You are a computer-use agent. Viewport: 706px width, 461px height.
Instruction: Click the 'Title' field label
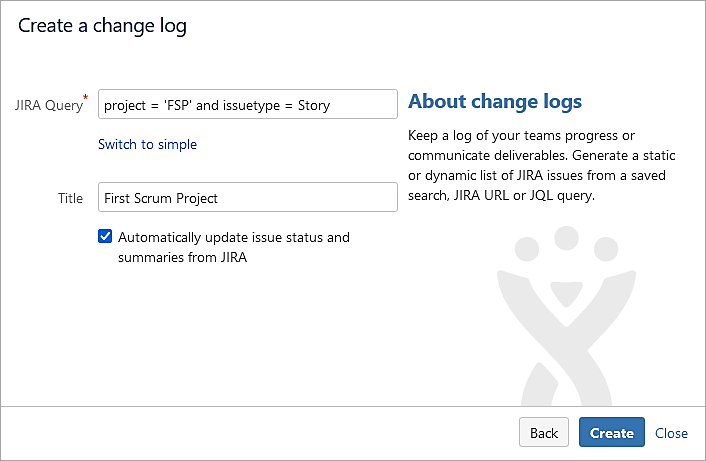tap(70, 198)
